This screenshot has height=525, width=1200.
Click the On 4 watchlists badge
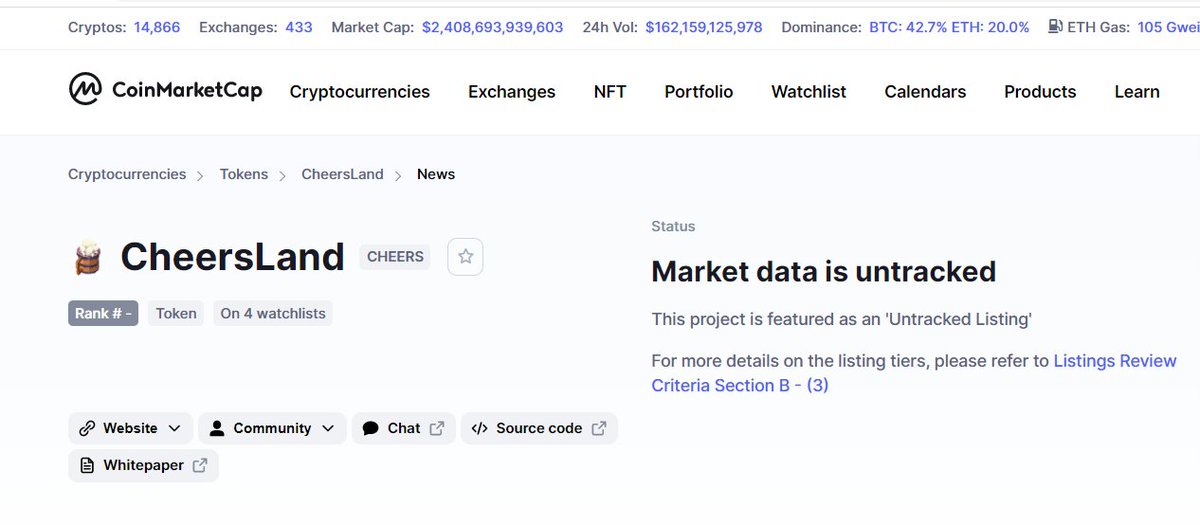point(273,313)
